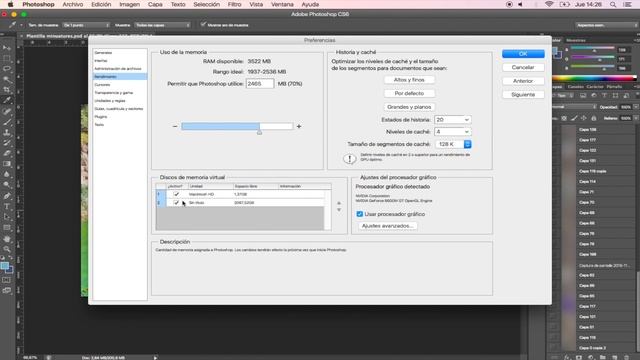
Task: Click the memory usage slider handle
Action: pyautogui.click(x=259, y=132)
